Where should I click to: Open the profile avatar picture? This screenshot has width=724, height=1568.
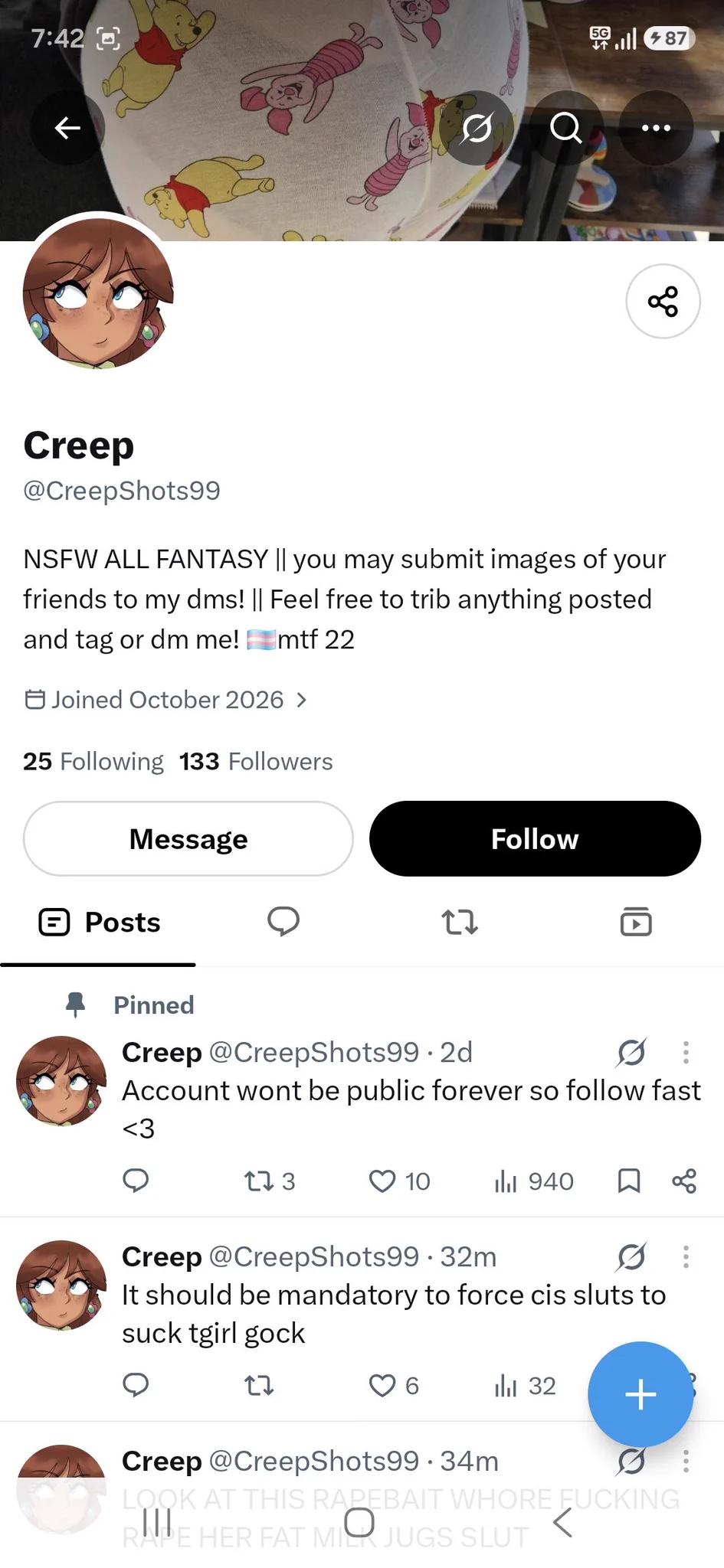pyautogui.click(x=98, y=292)
